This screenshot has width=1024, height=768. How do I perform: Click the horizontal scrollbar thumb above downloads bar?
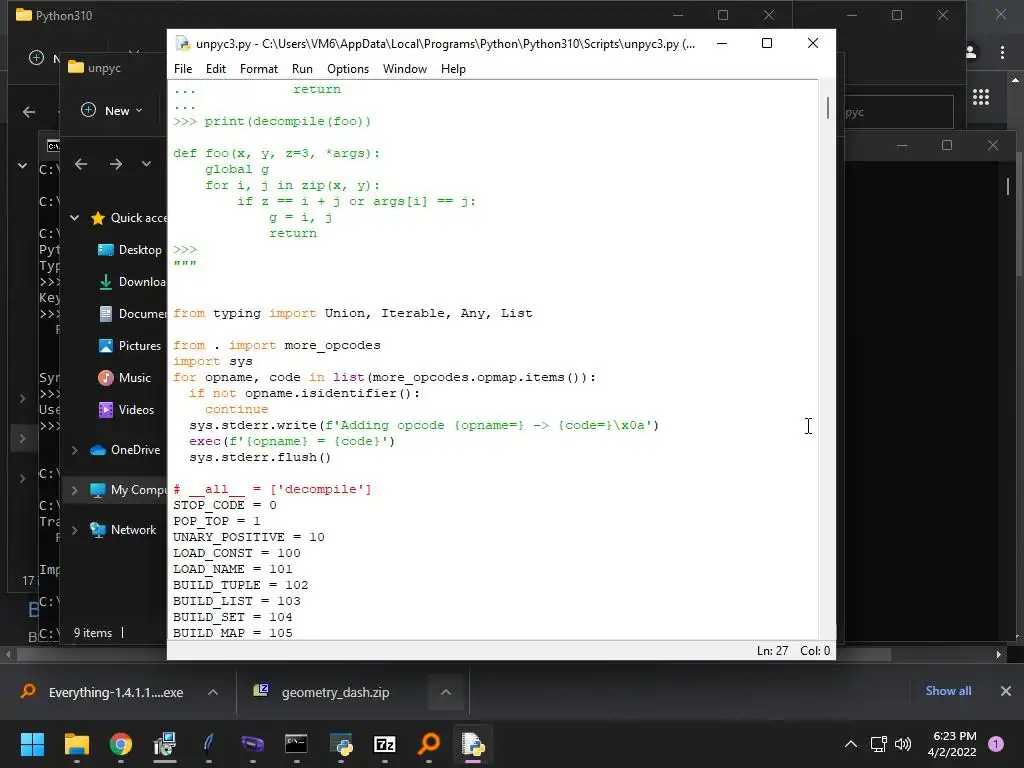pos(454,654)
